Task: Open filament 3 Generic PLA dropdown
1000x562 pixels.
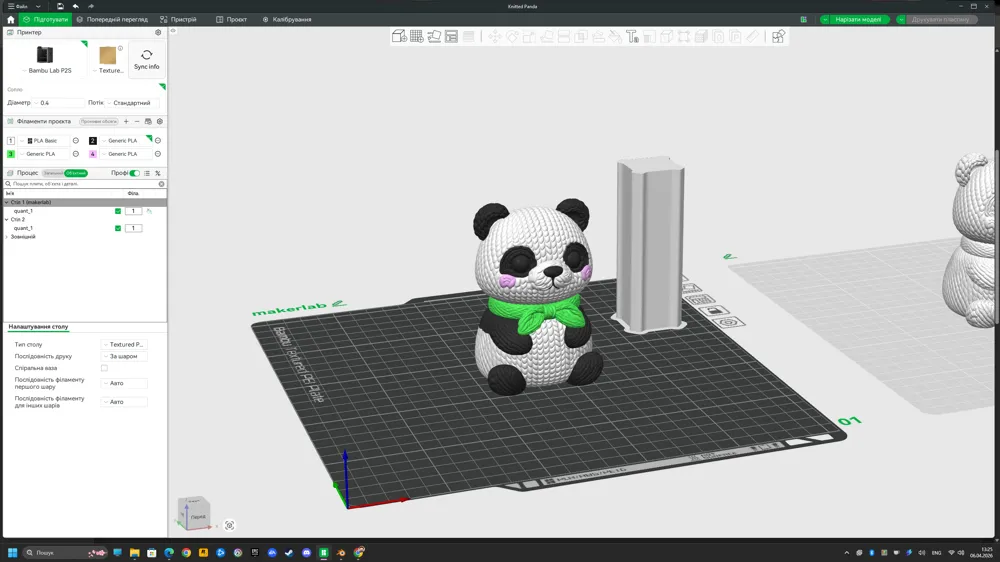Action: point(44,154)
